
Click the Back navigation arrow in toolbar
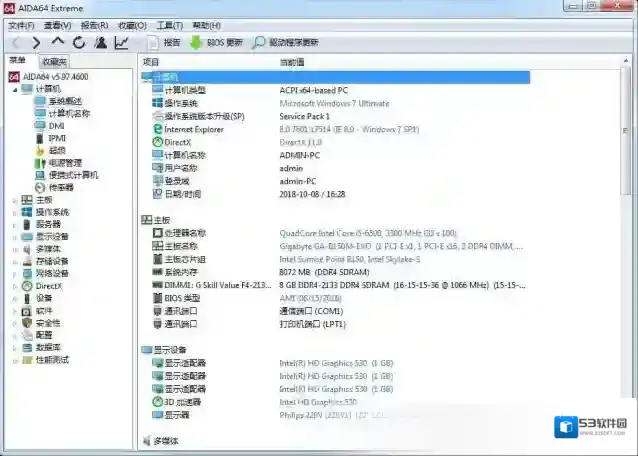(x=14, y=43)
